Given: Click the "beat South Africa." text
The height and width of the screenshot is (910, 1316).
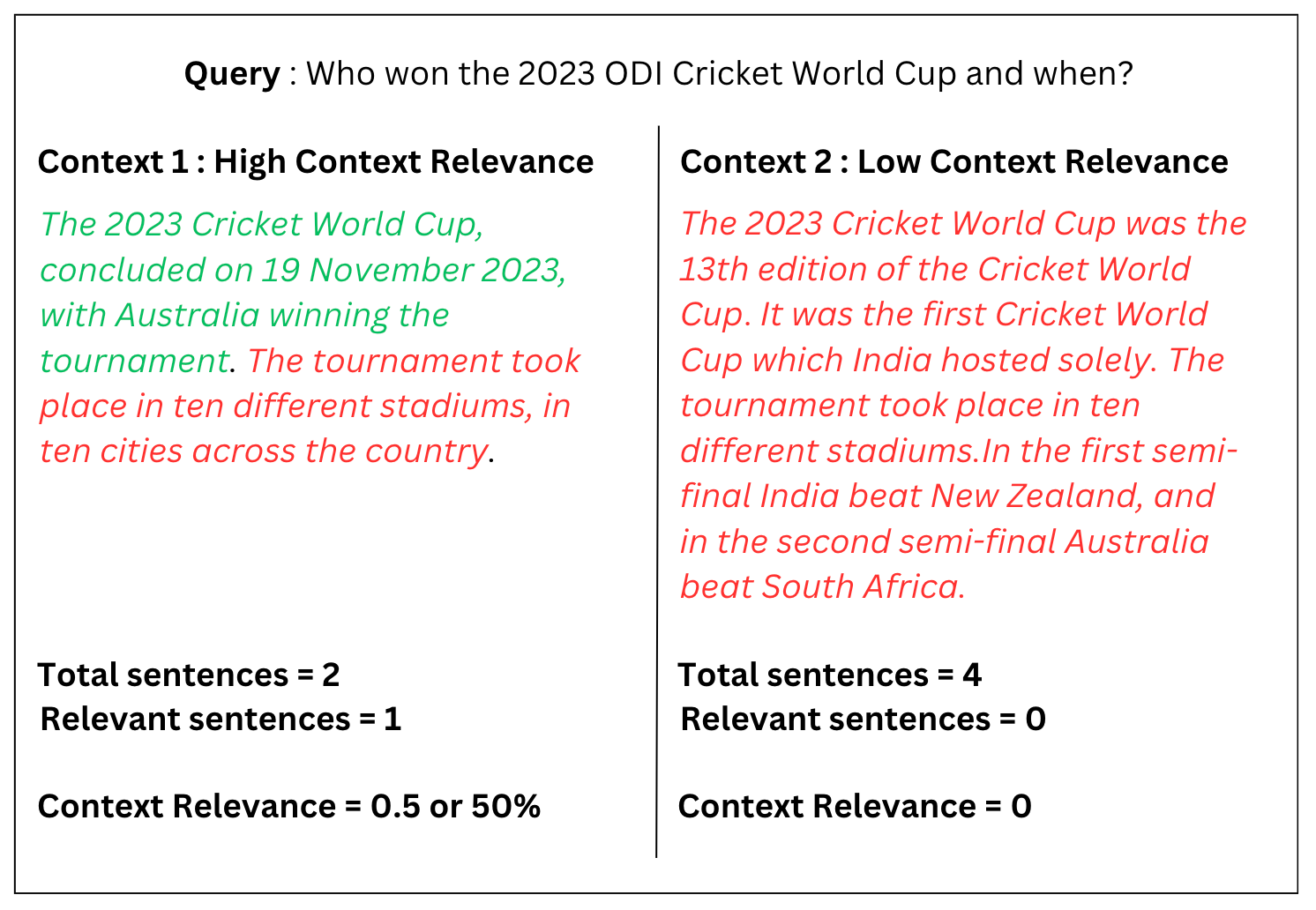Looking at the screenshot, I should point(822,586).
